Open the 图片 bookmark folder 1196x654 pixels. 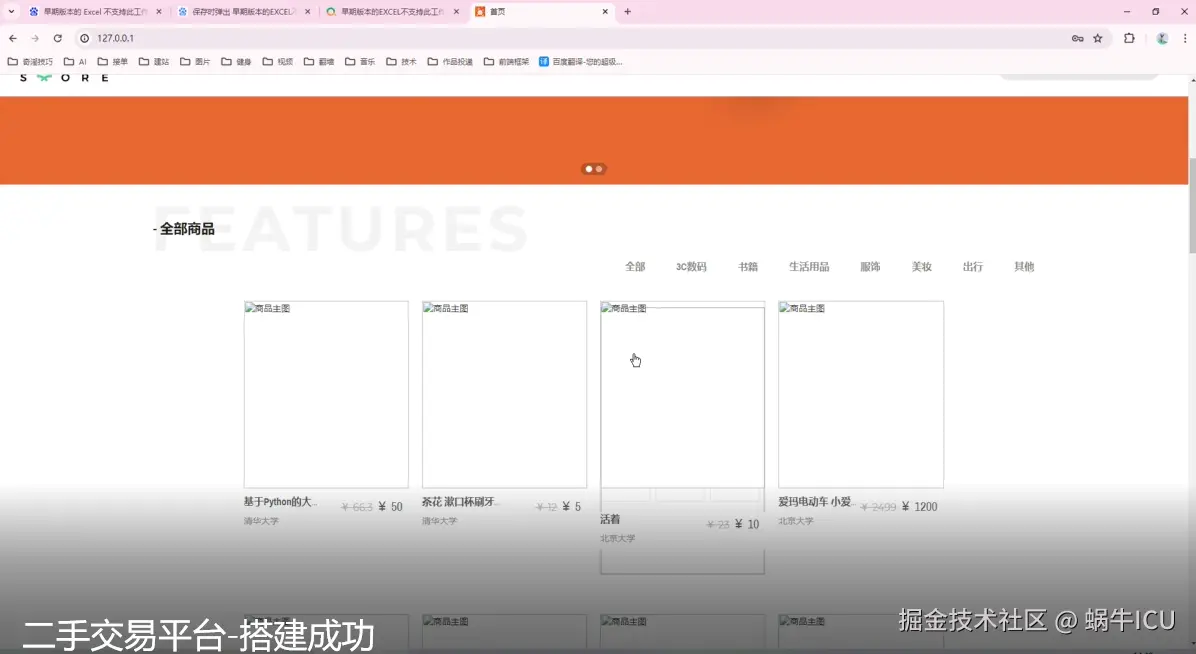(x=195, y=62)
